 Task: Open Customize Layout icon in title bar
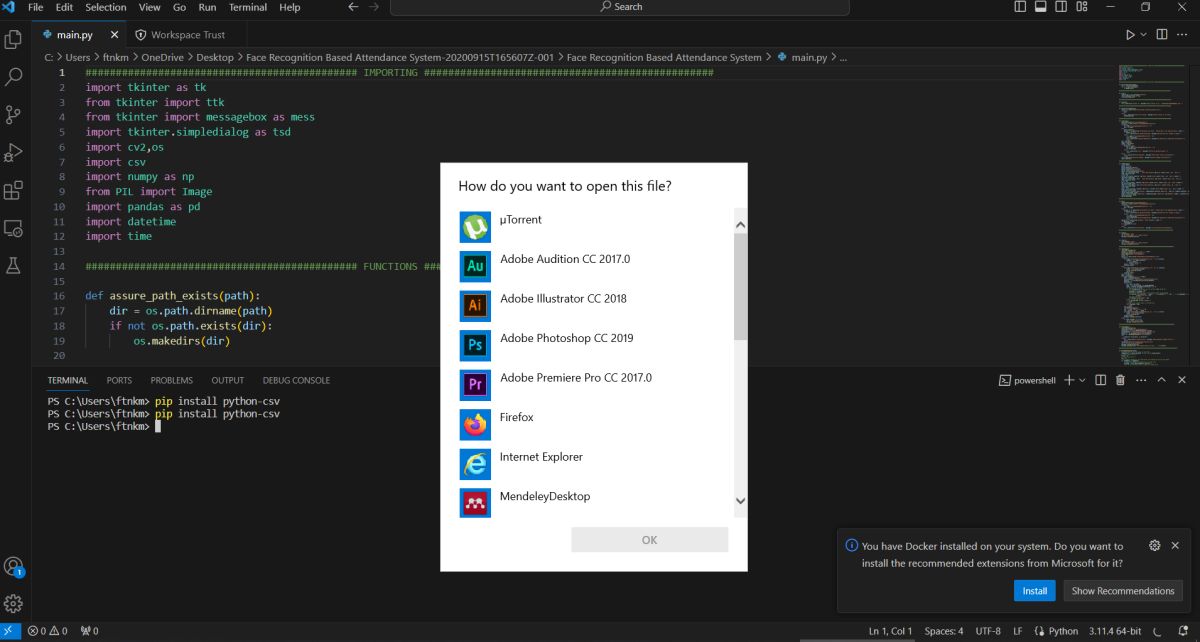(x=1080, y=7)
